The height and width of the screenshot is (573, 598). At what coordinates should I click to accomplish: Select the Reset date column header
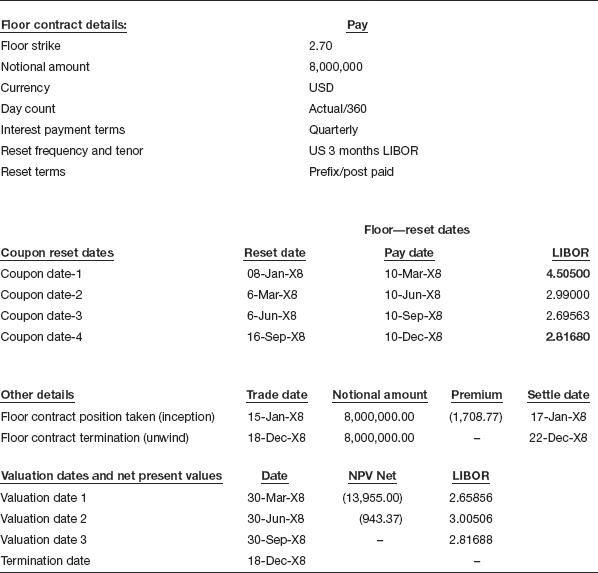[275, 253]
